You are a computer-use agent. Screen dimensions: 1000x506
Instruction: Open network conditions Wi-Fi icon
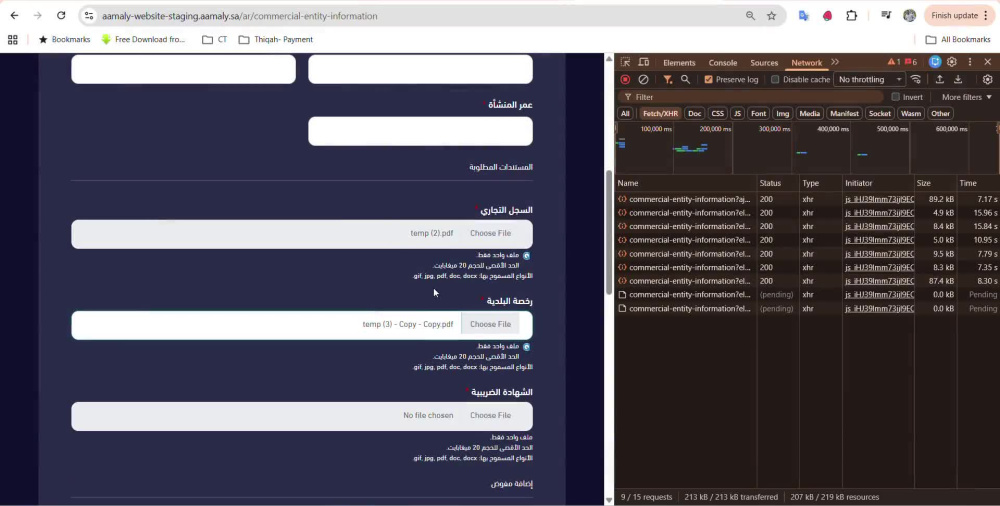click(x=916, y=79)
